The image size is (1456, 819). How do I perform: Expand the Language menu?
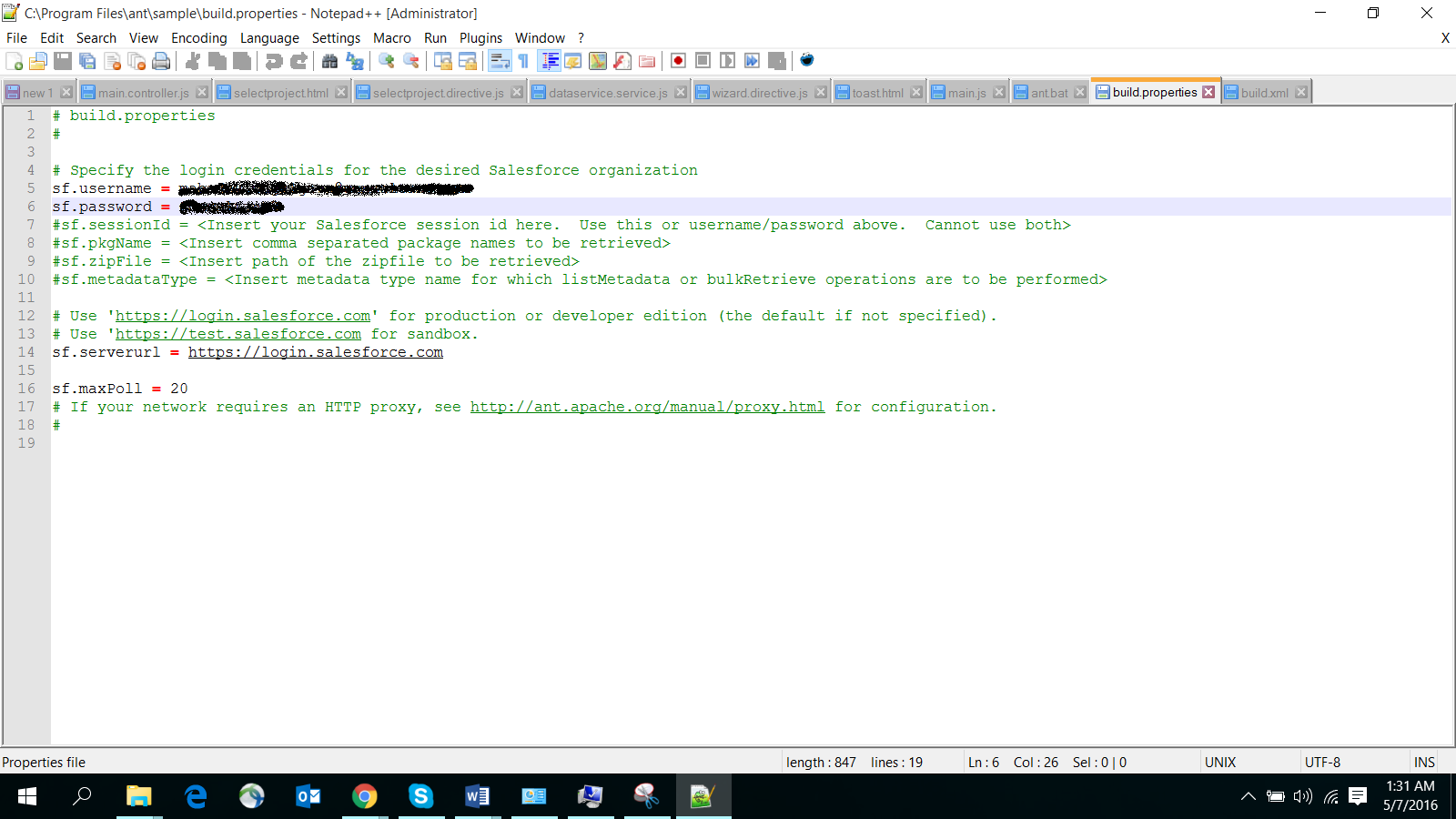(x=269, y=38)
